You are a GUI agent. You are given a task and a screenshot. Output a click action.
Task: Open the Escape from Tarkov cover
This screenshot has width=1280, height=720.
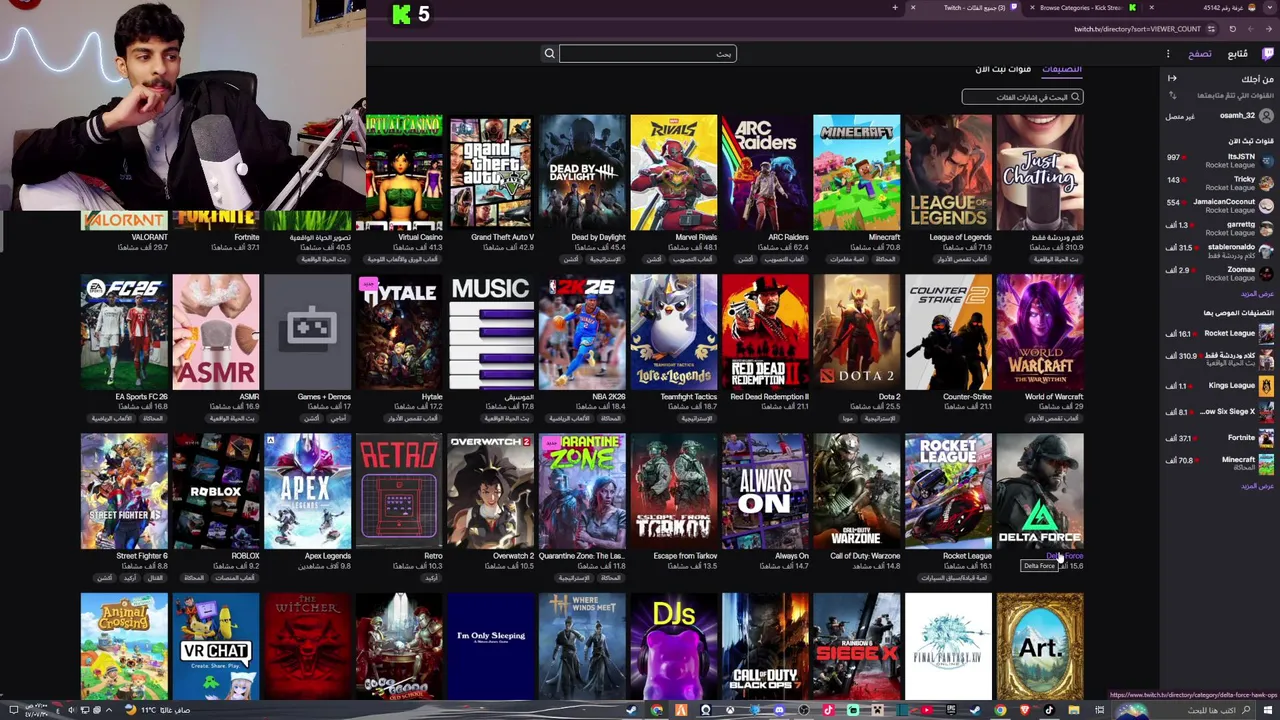[674, 491]
